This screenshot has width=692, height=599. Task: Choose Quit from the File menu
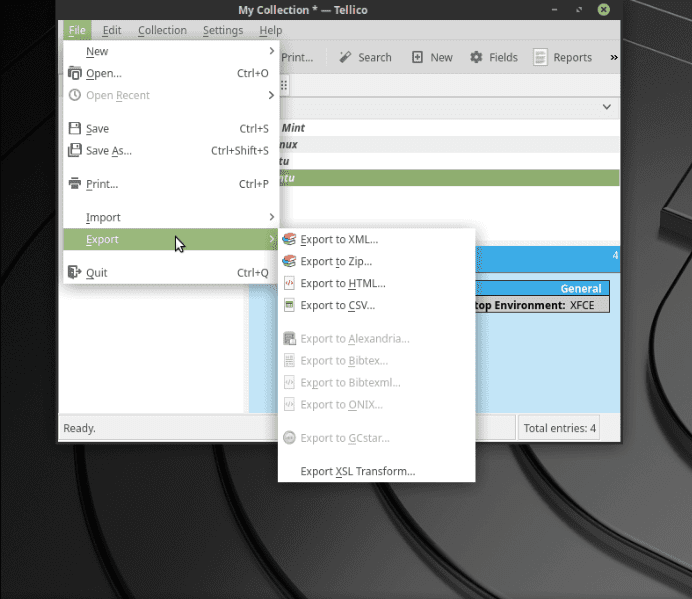[x=171, y=272]
